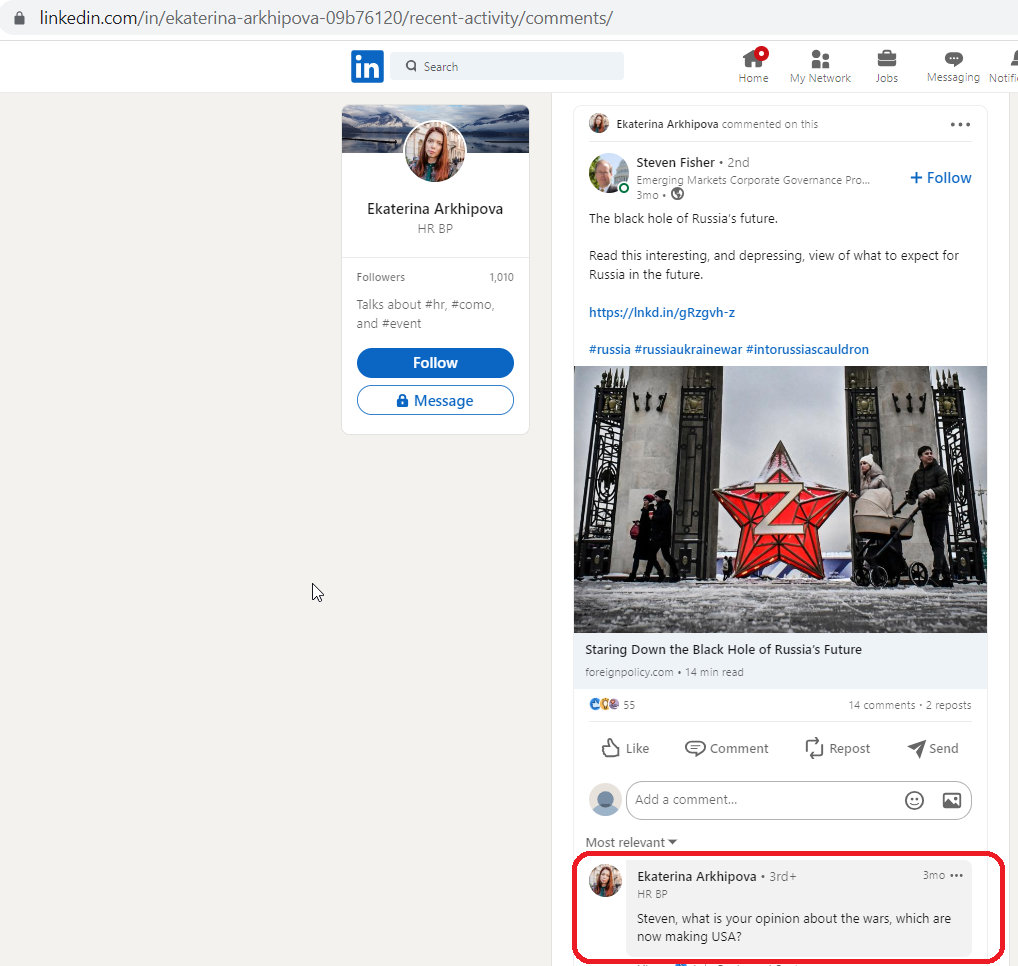The height and width of the screenshot is (966, 1018).
Task: Click the browser address bar padlock icon
Action: pyautogui.click(x=19, y=18)
